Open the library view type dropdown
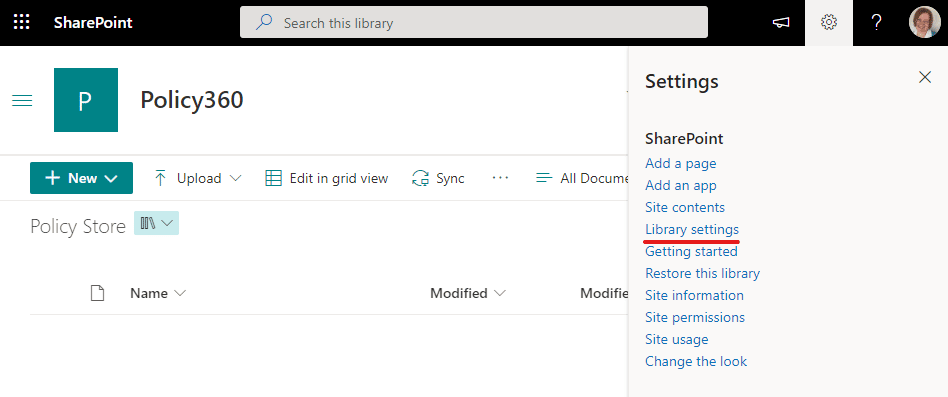The width and height of the screenshot is (948, 397). pos(156,224)
